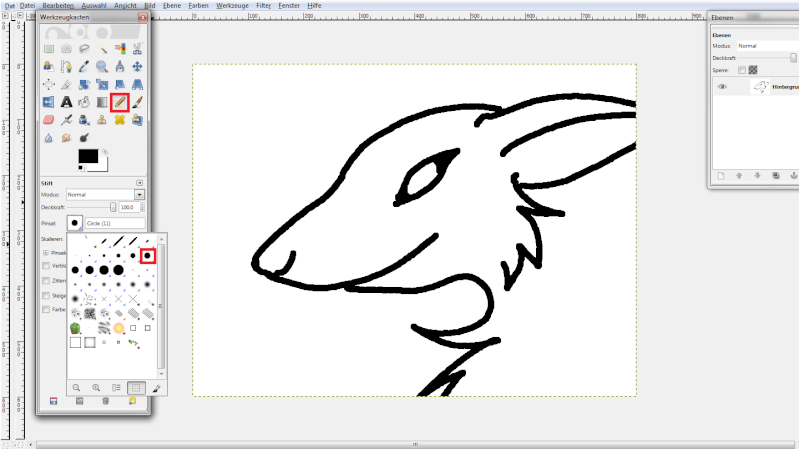Create a new layer in Ebenen panel
The width and height of the screenshot is (799, 449).
(721, 176)
